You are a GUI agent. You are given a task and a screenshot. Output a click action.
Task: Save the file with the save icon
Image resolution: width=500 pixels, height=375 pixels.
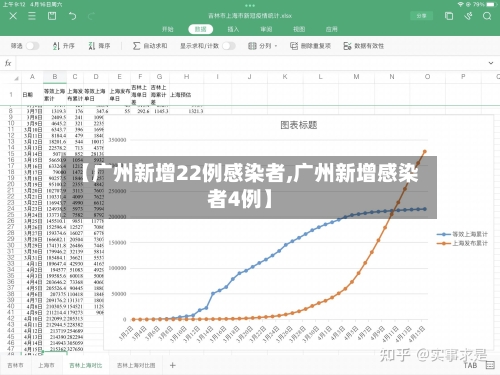pos(52,16)
